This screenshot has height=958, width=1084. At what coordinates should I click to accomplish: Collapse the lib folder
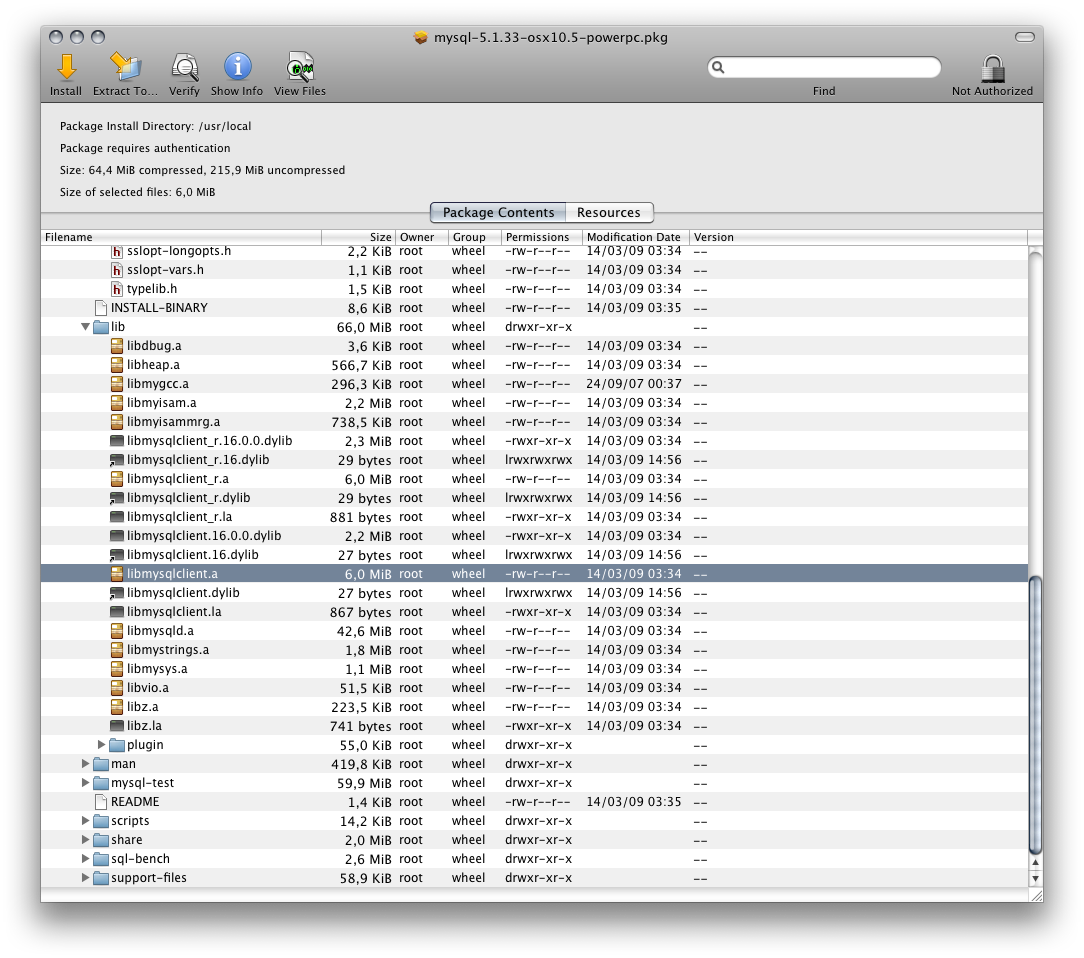tap(85, 327)
